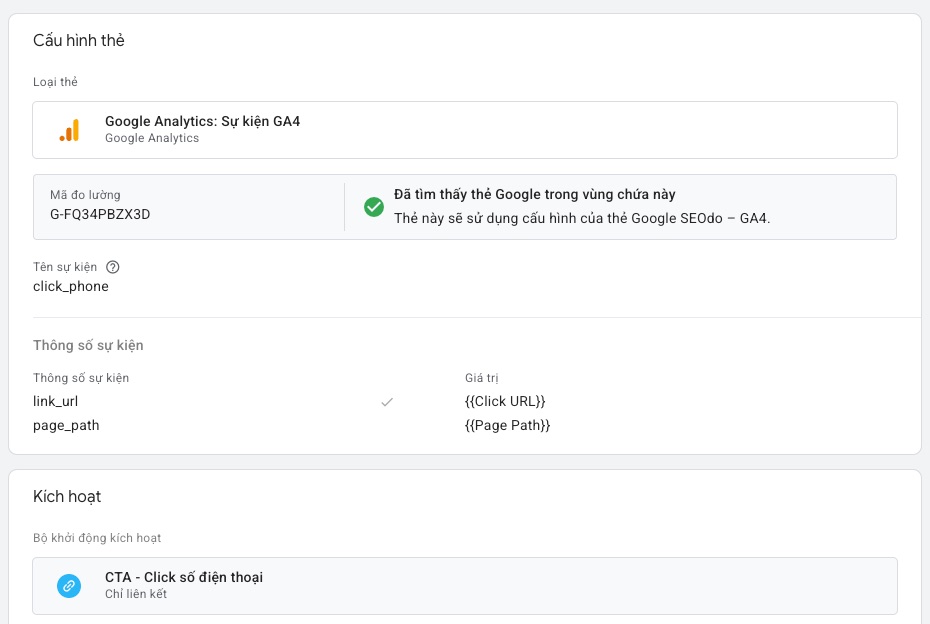
Task: Click the grey checkmark beside link_url
Action: coord(387,402)
